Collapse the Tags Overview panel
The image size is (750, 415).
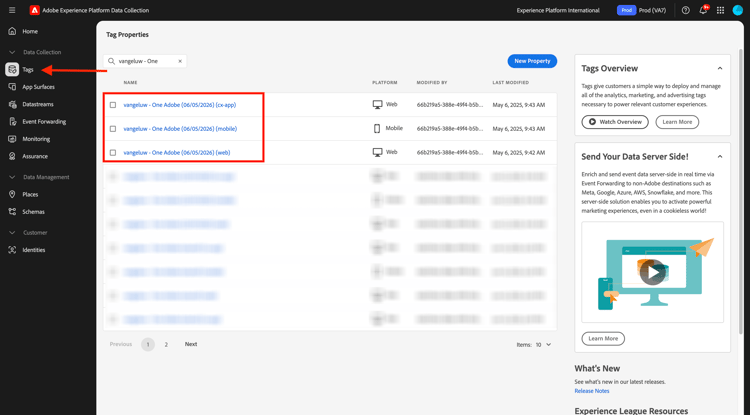pyautogui.click(x=720, y=68)
